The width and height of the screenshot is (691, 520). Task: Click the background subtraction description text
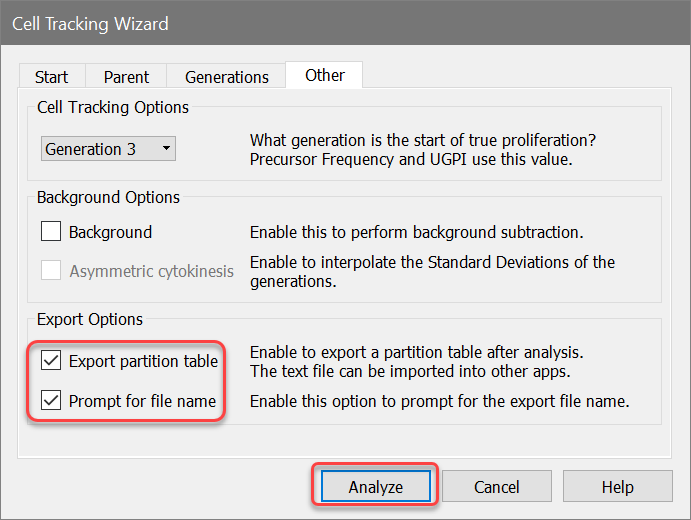point(416,232)
